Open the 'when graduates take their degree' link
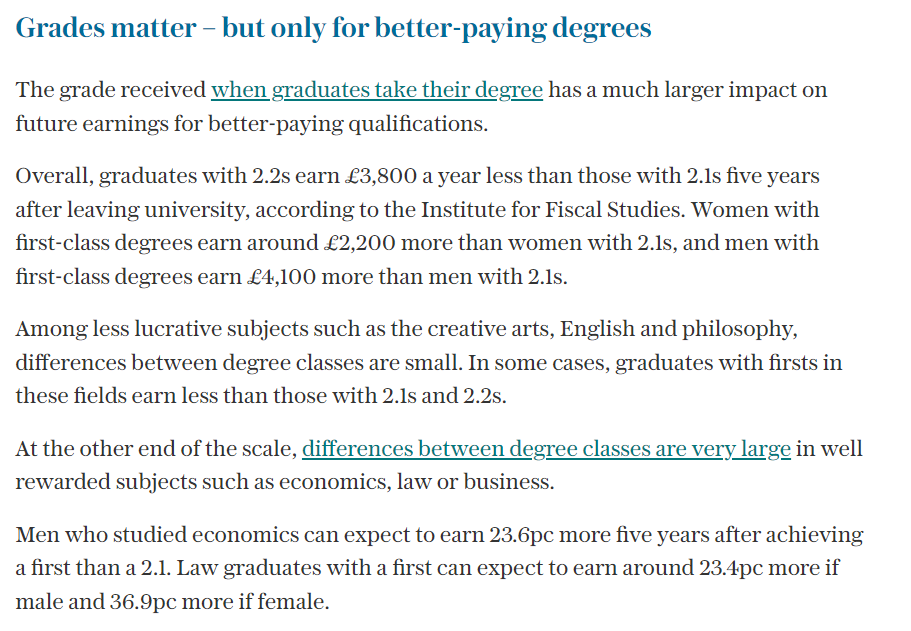 376,90
